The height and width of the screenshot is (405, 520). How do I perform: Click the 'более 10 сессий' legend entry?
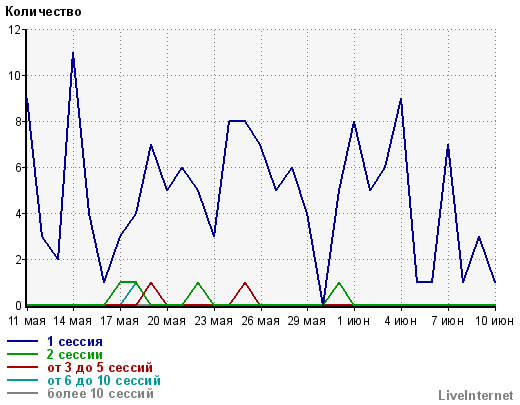(x=100, y=394)
